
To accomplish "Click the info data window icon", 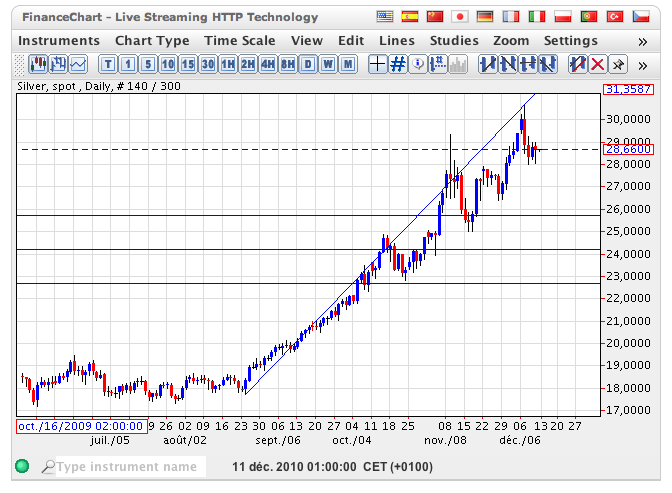I will [x=418, y=64].
